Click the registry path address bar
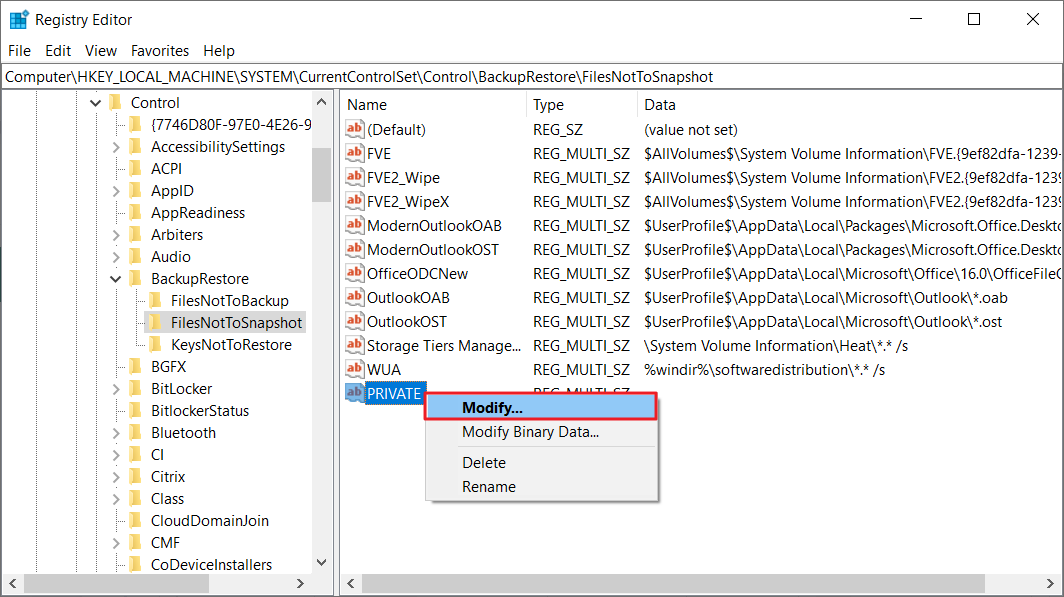The width and height of the screenshot is (1064, 597). (x=400, y=76)
